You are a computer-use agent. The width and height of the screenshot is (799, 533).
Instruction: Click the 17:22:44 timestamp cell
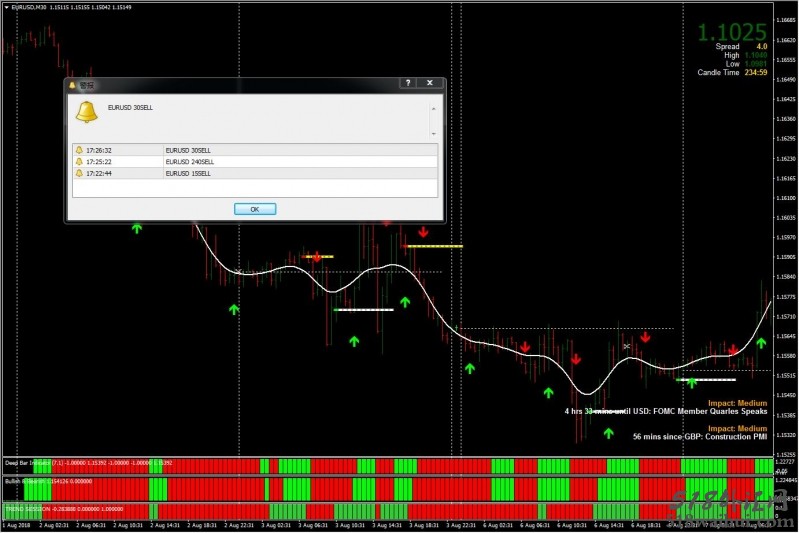98,173
